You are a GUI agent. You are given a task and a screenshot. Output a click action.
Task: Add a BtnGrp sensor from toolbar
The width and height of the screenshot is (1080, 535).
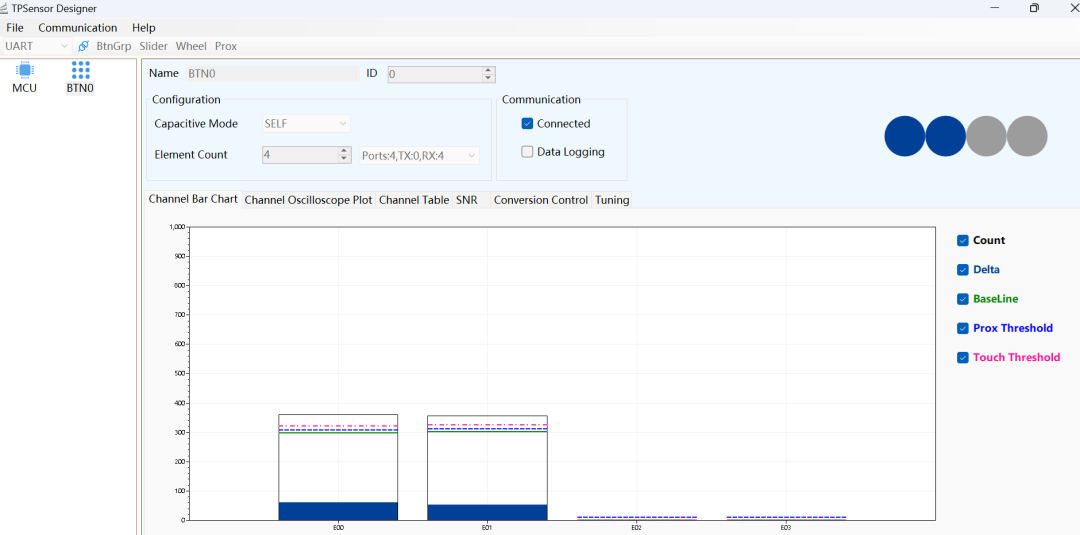coord(114,46)
